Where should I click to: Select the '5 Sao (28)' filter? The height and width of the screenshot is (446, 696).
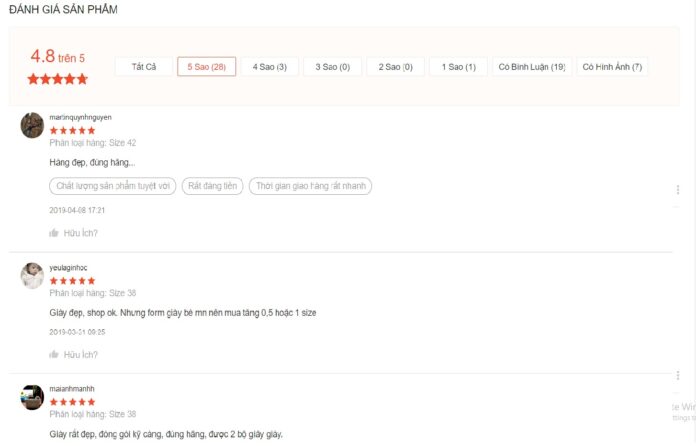click(206, 67)
